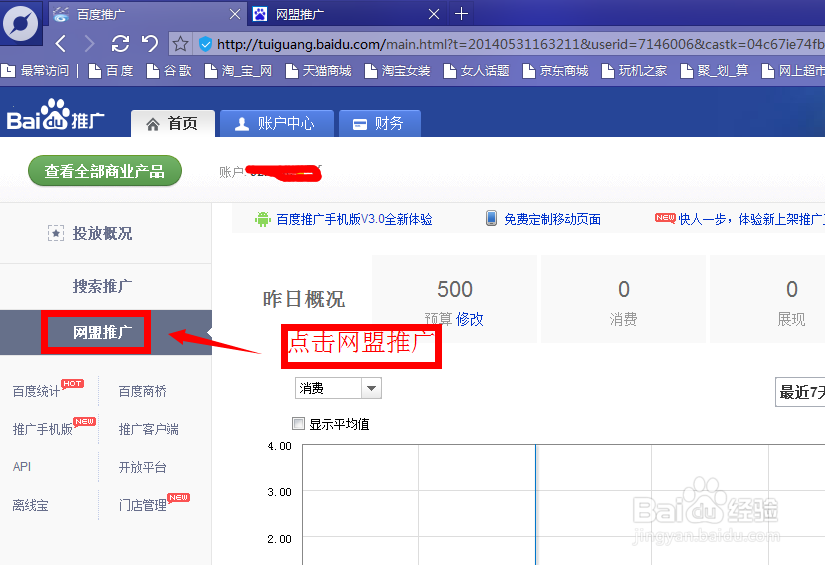Image resolution: width=825 pixels, height=565 pixels.
Task: Click the browser logo icon
Action: point(21,24)
